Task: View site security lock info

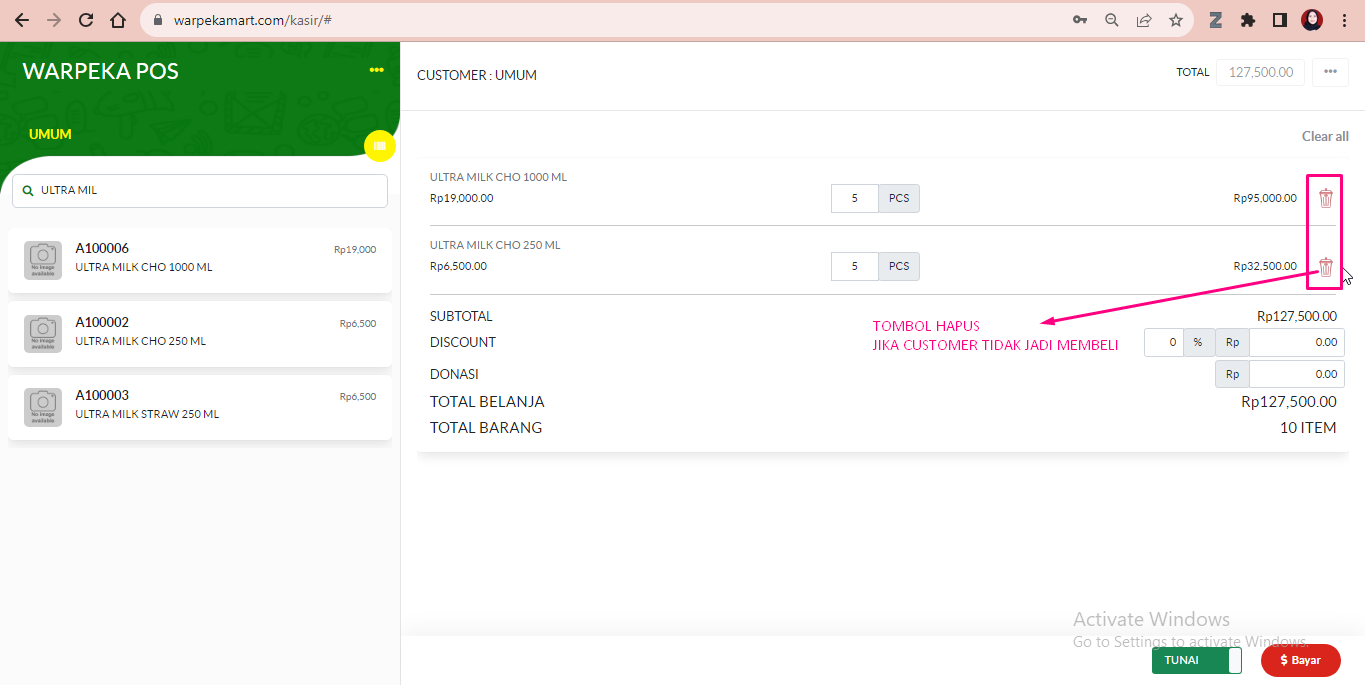Action: click(x=158, y=20)
